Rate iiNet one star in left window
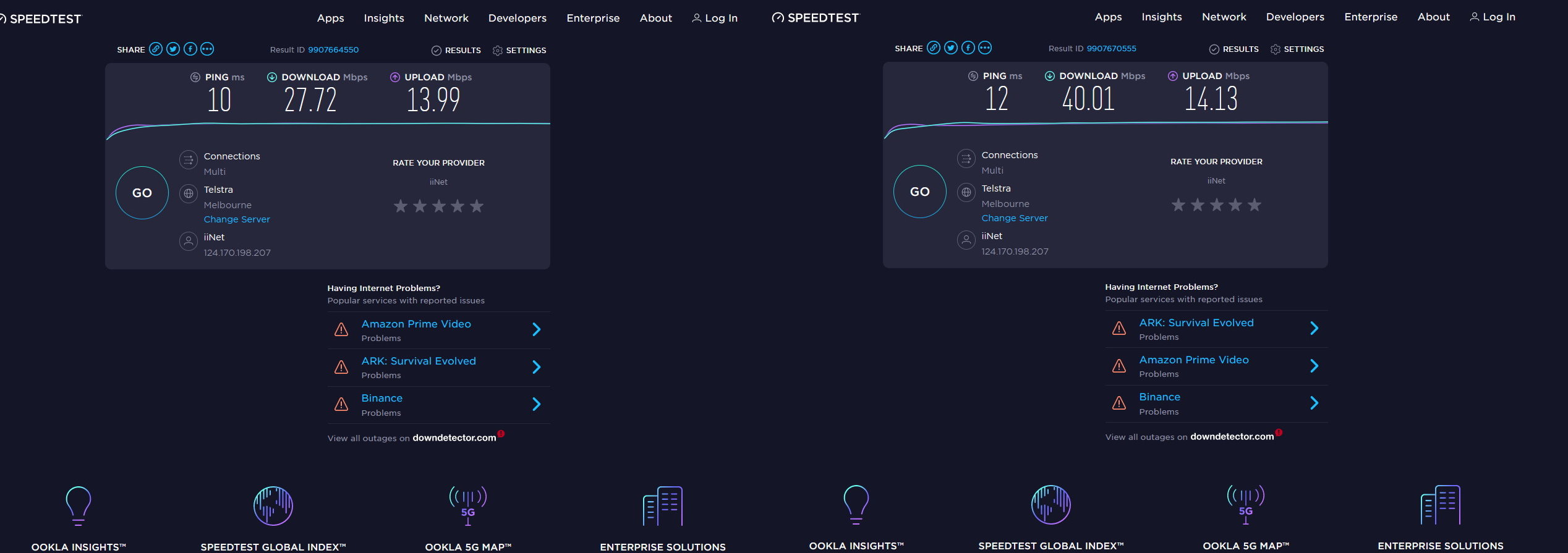Viewport: 1568px width, 553px height. pyautogui.click(x=401, y=206)
